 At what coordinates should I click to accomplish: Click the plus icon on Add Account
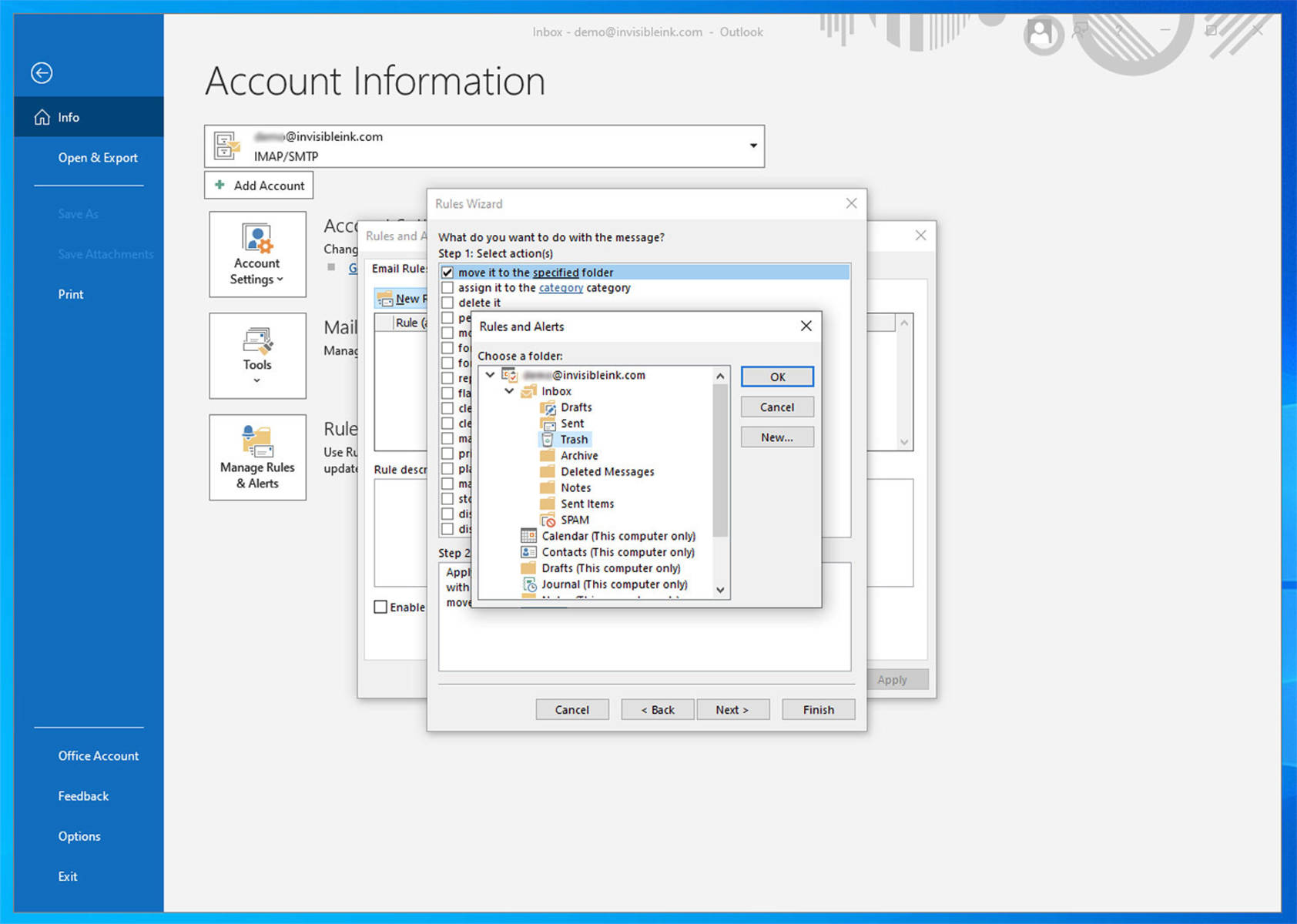coord(220,185)
